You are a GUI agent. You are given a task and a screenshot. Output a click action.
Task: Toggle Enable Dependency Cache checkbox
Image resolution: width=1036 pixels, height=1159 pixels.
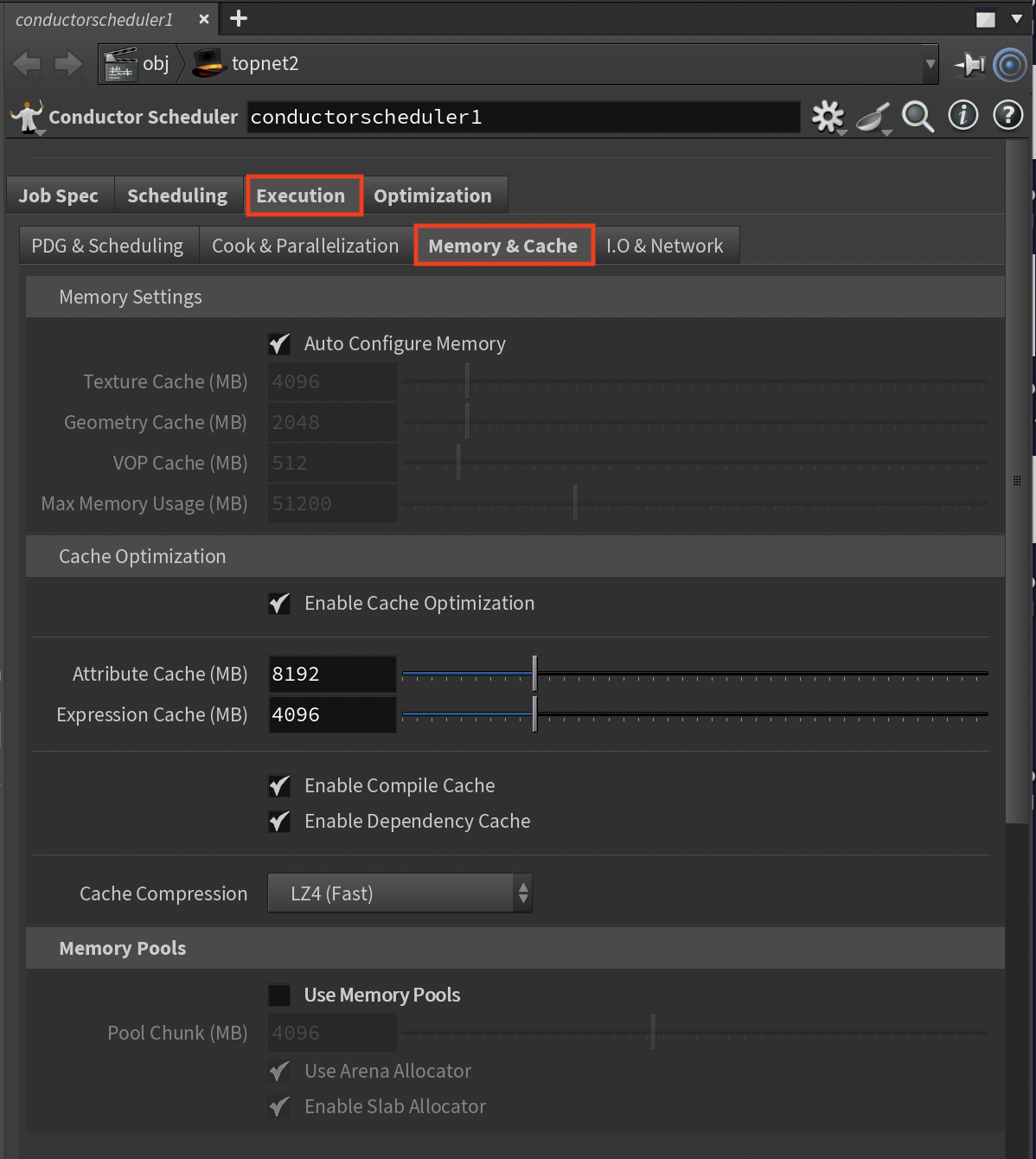tap(279, 822)
